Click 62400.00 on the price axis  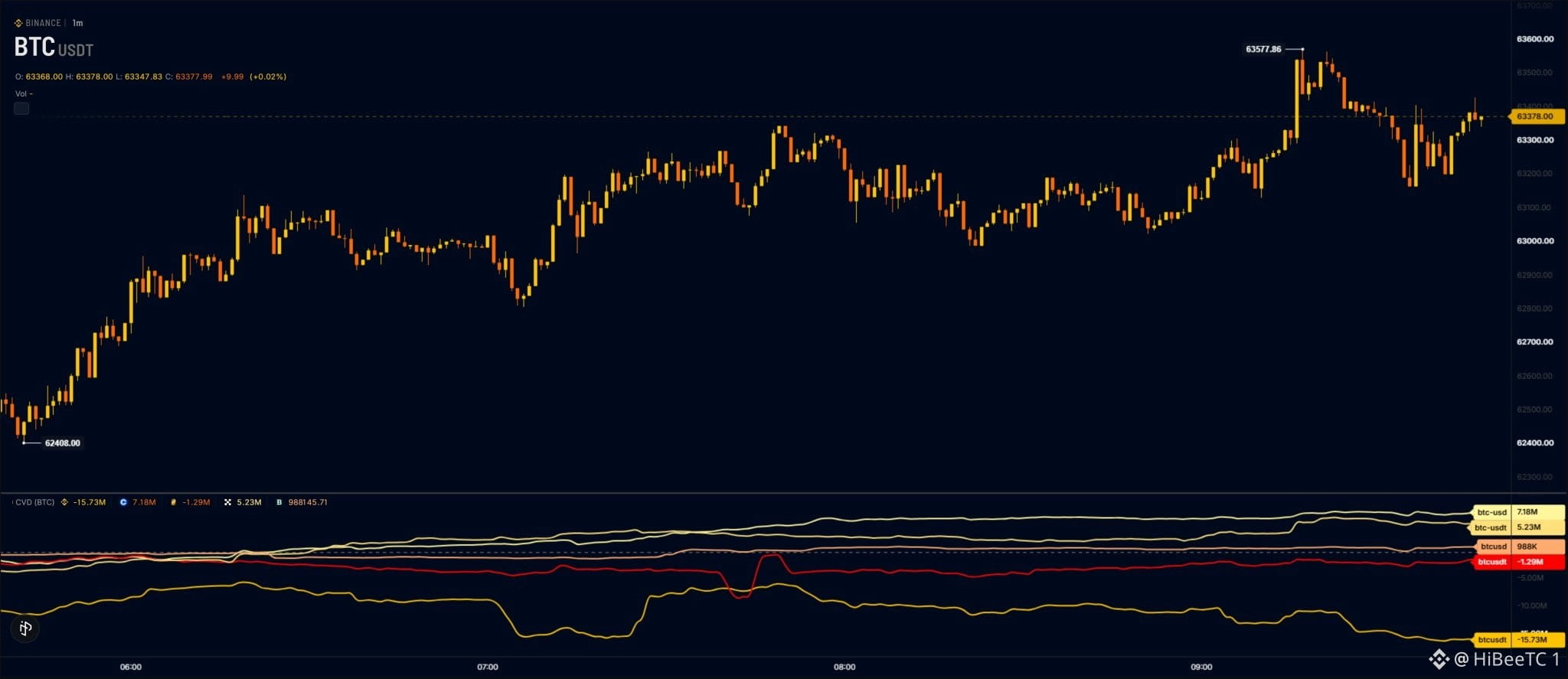coord(1535,443)
